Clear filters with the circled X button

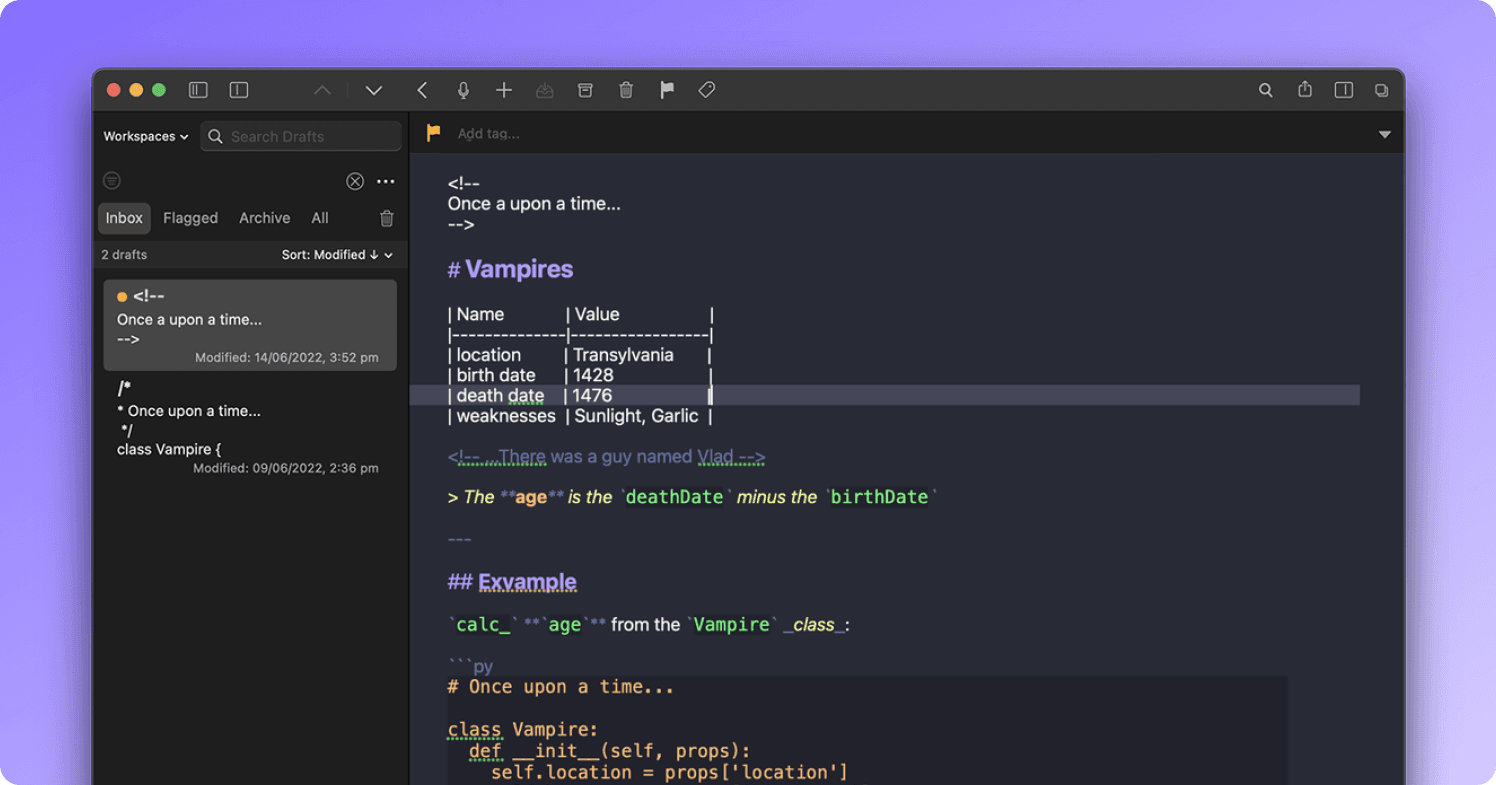[x=355, y=181]
